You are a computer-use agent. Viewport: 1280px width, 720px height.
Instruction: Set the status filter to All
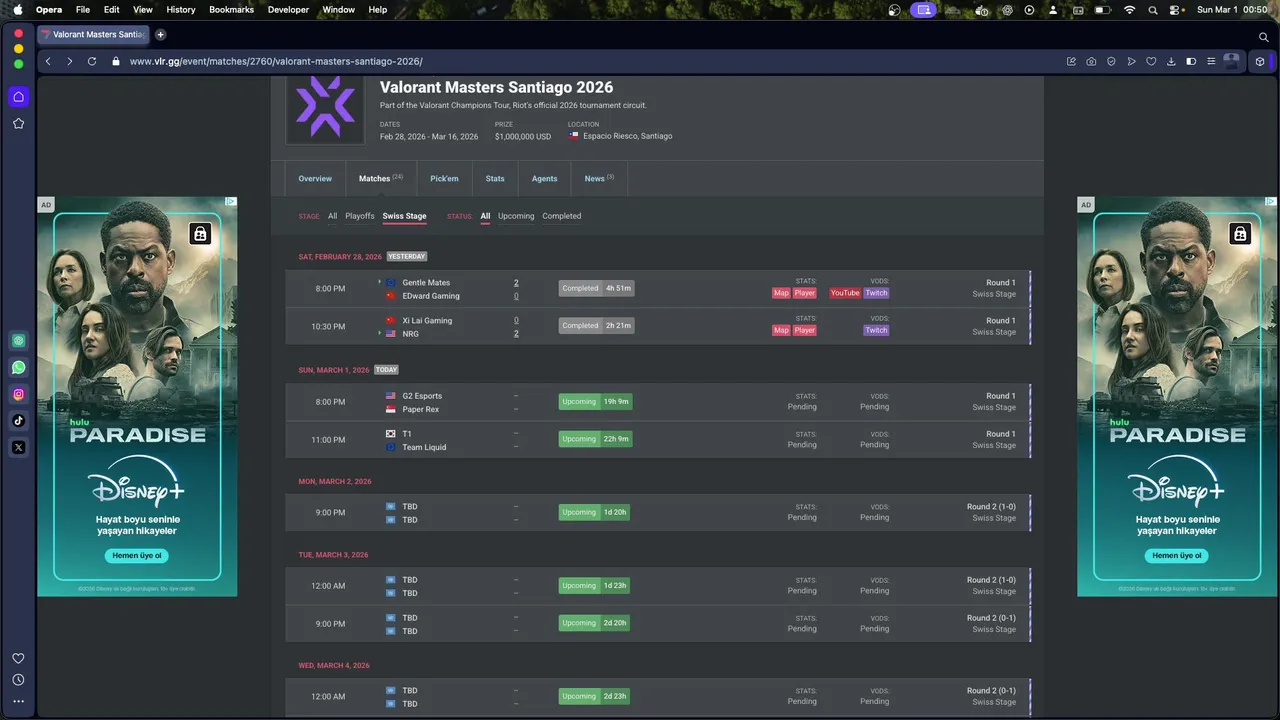[485, 216]
